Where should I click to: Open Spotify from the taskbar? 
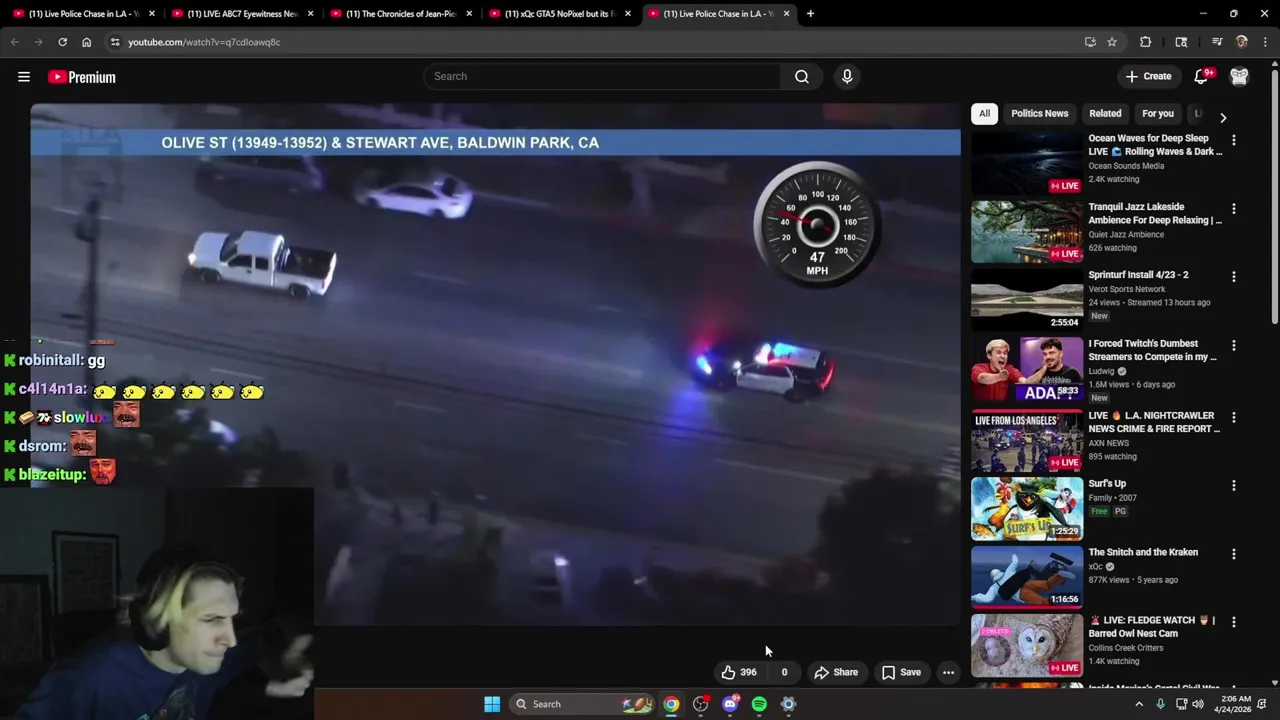(759, 704)
